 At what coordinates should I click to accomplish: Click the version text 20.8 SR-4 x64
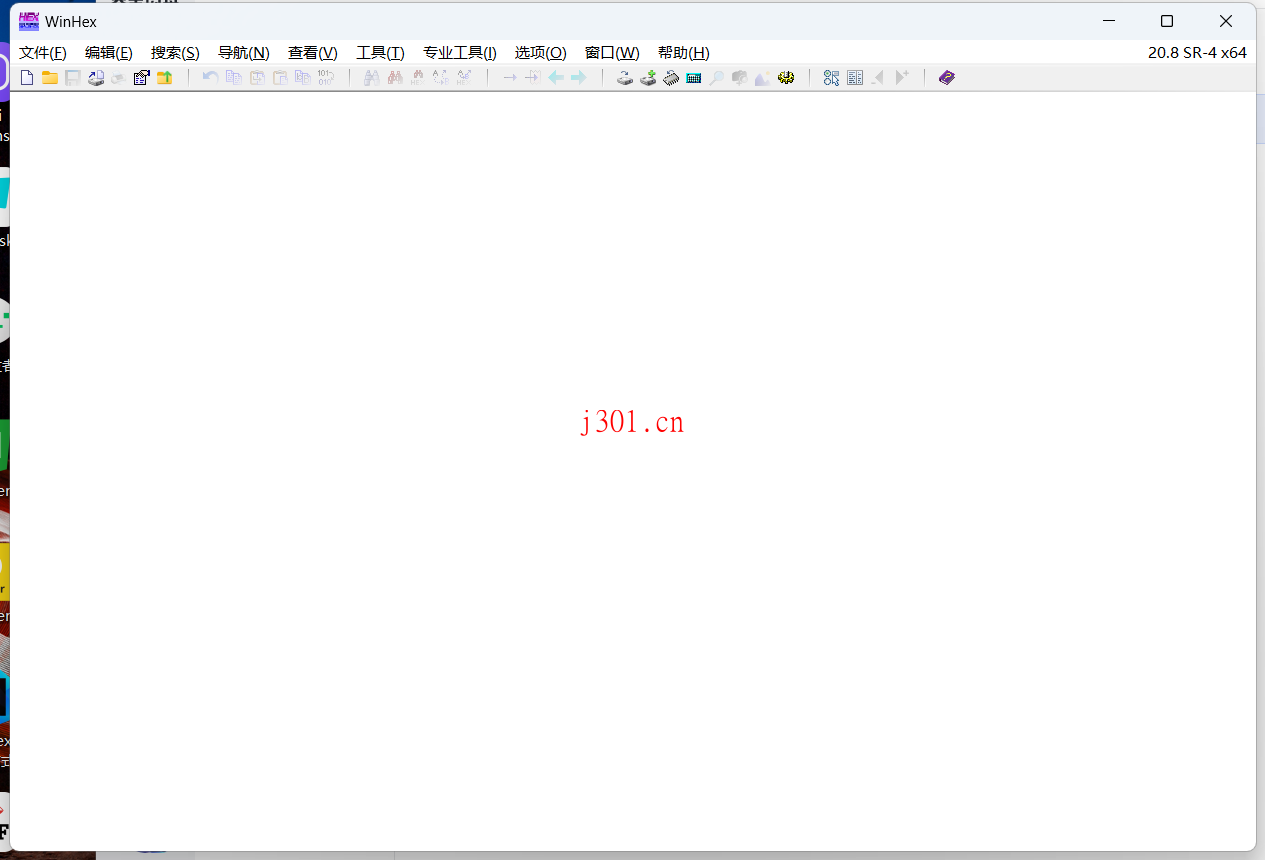[1197, 53]
